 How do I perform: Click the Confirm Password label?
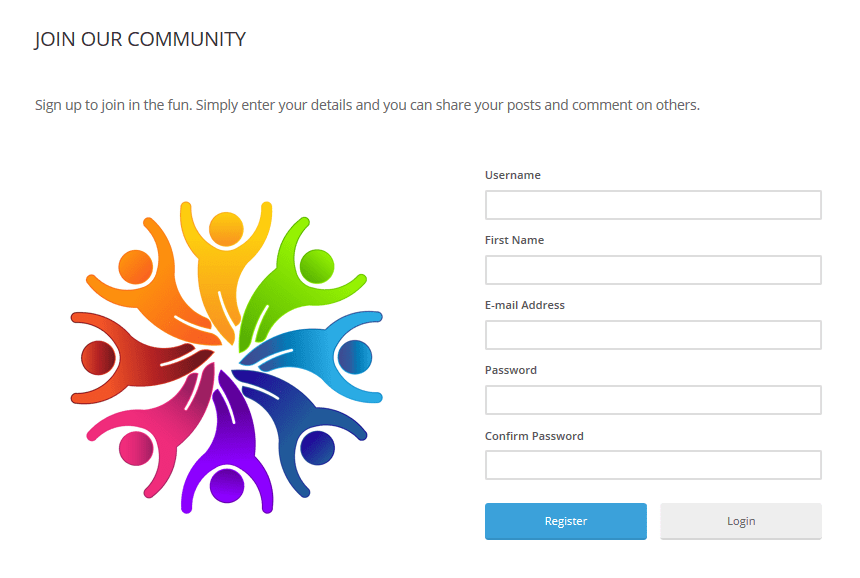point(534,436)
